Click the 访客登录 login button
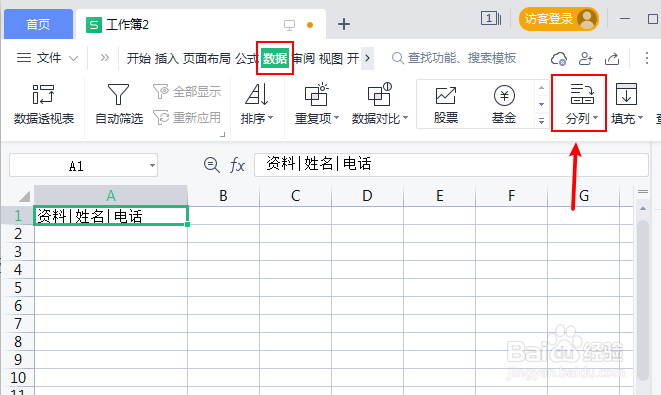 [559, 19]
